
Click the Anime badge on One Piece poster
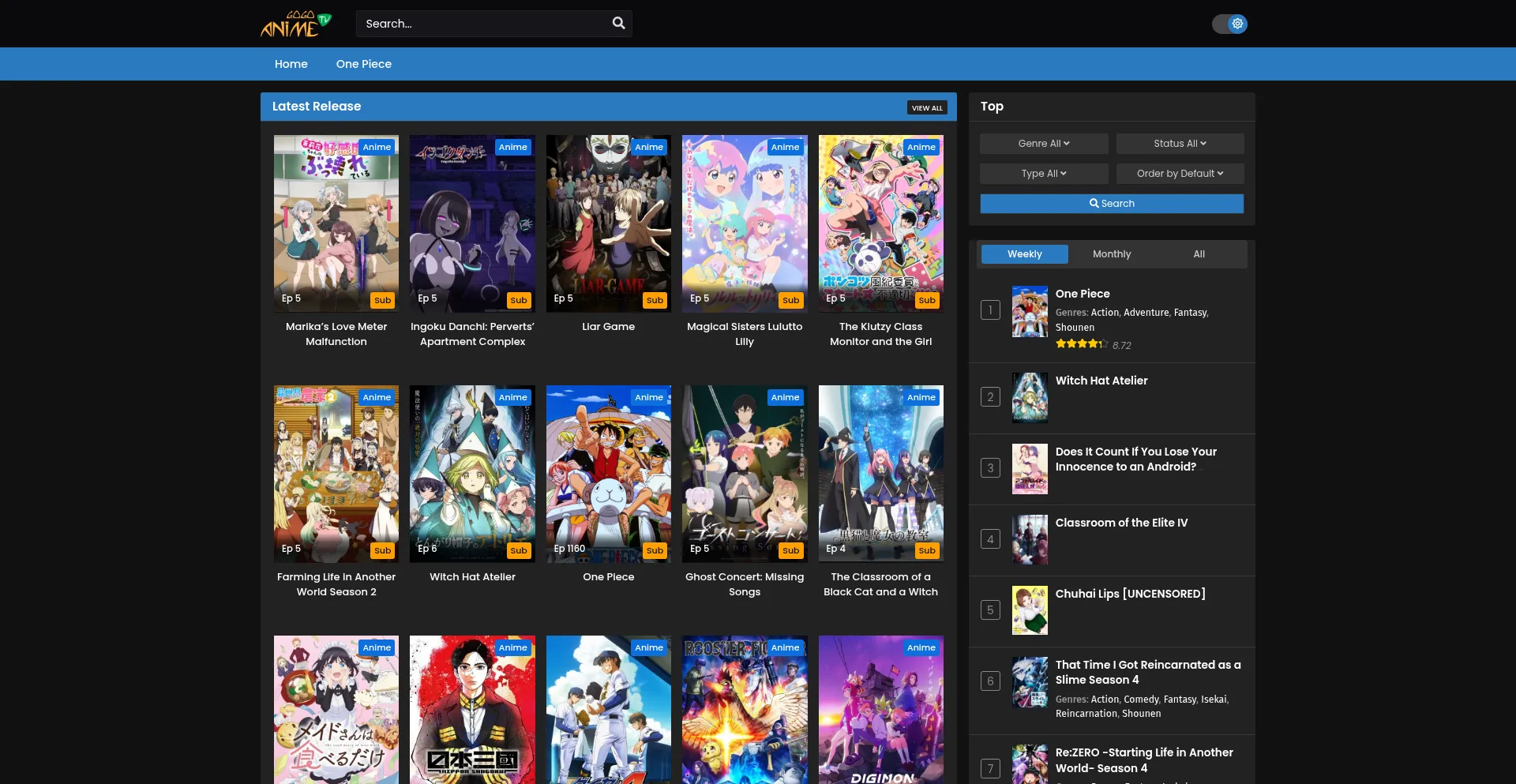coord(649,397)
